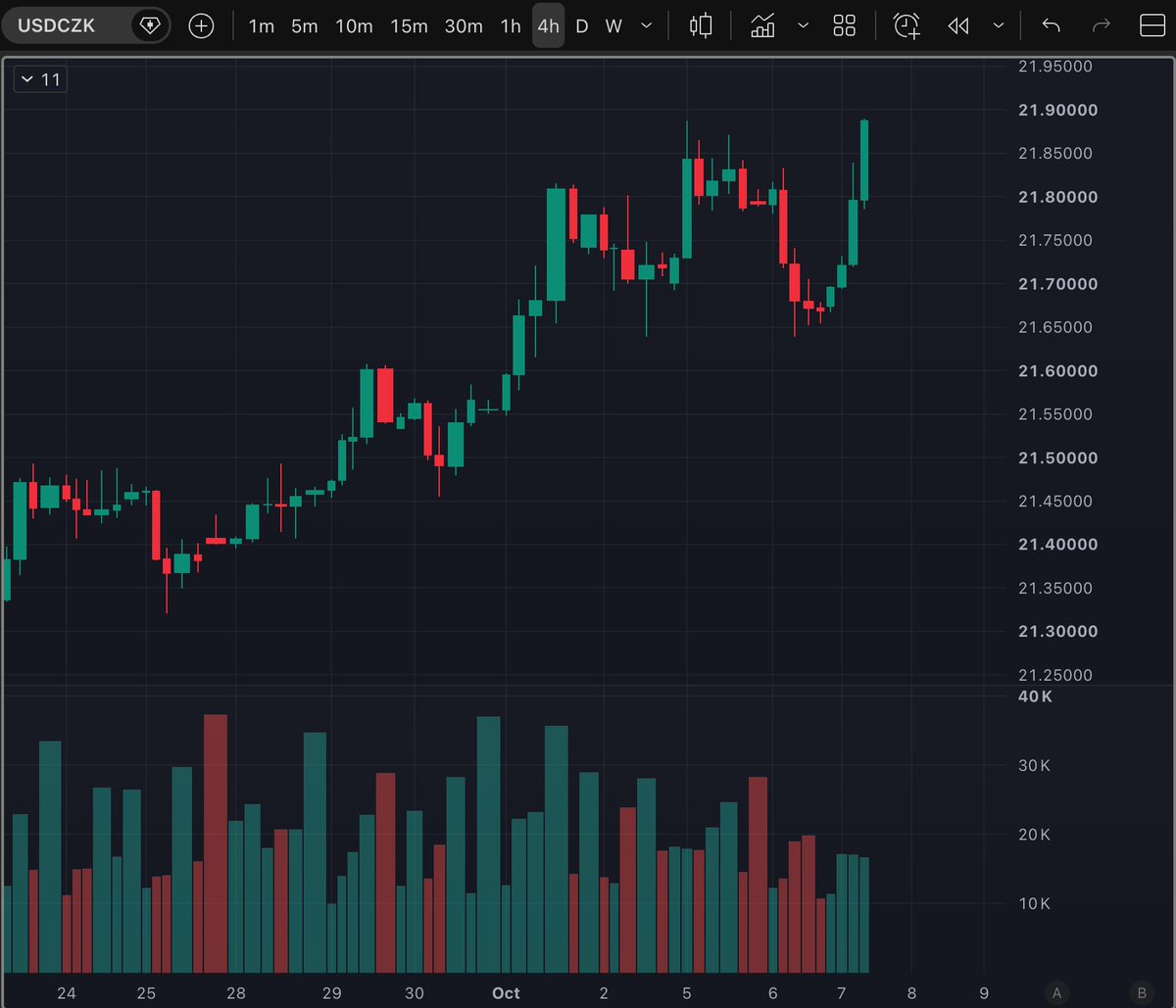Redo the last chart action

pyautogui.click(x=1101, y=26)
